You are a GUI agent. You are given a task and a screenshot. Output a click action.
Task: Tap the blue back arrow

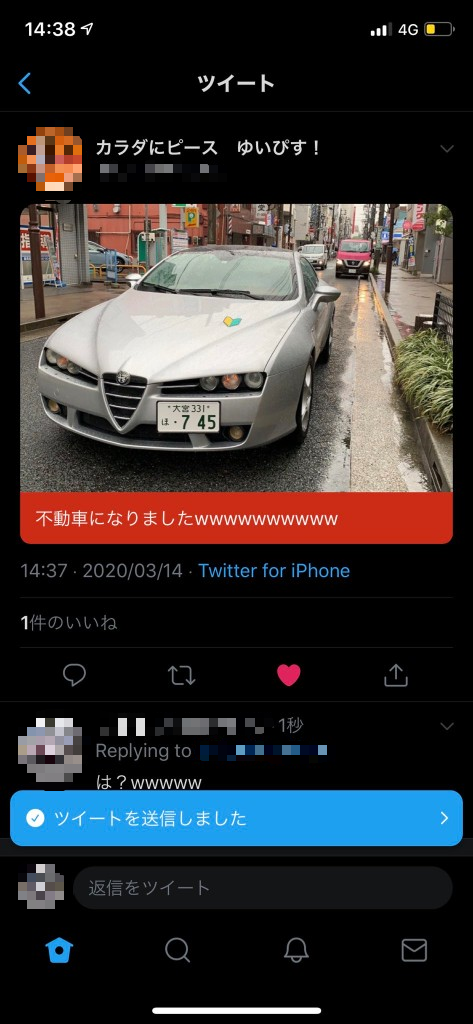[x=24, y=84]
